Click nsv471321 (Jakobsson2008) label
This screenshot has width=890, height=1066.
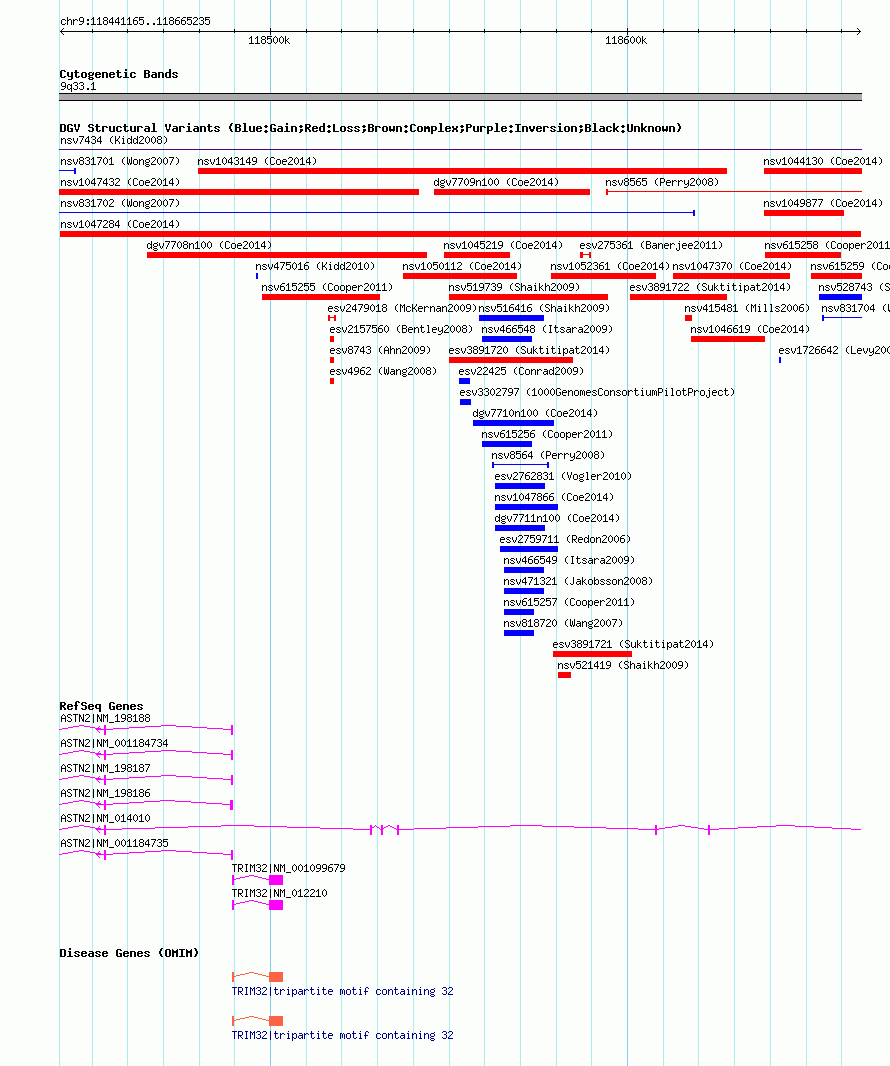578,583
